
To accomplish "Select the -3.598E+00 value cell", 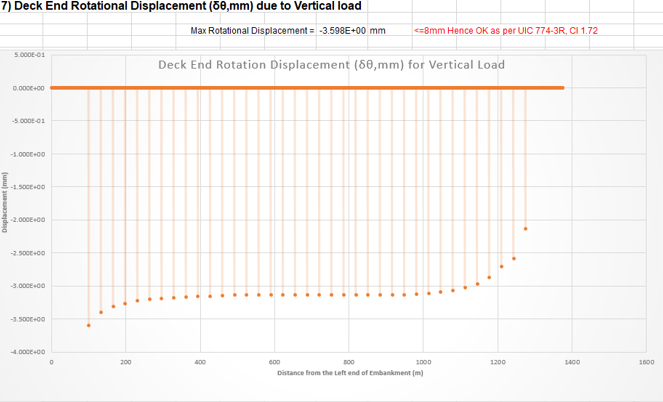I will (342, 31).
